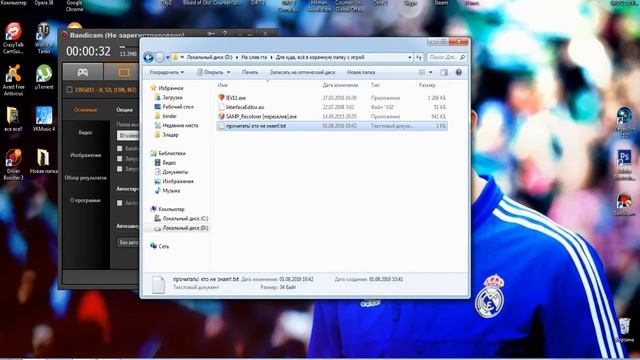Click Bandicam key registration icon

pos(211,33)
